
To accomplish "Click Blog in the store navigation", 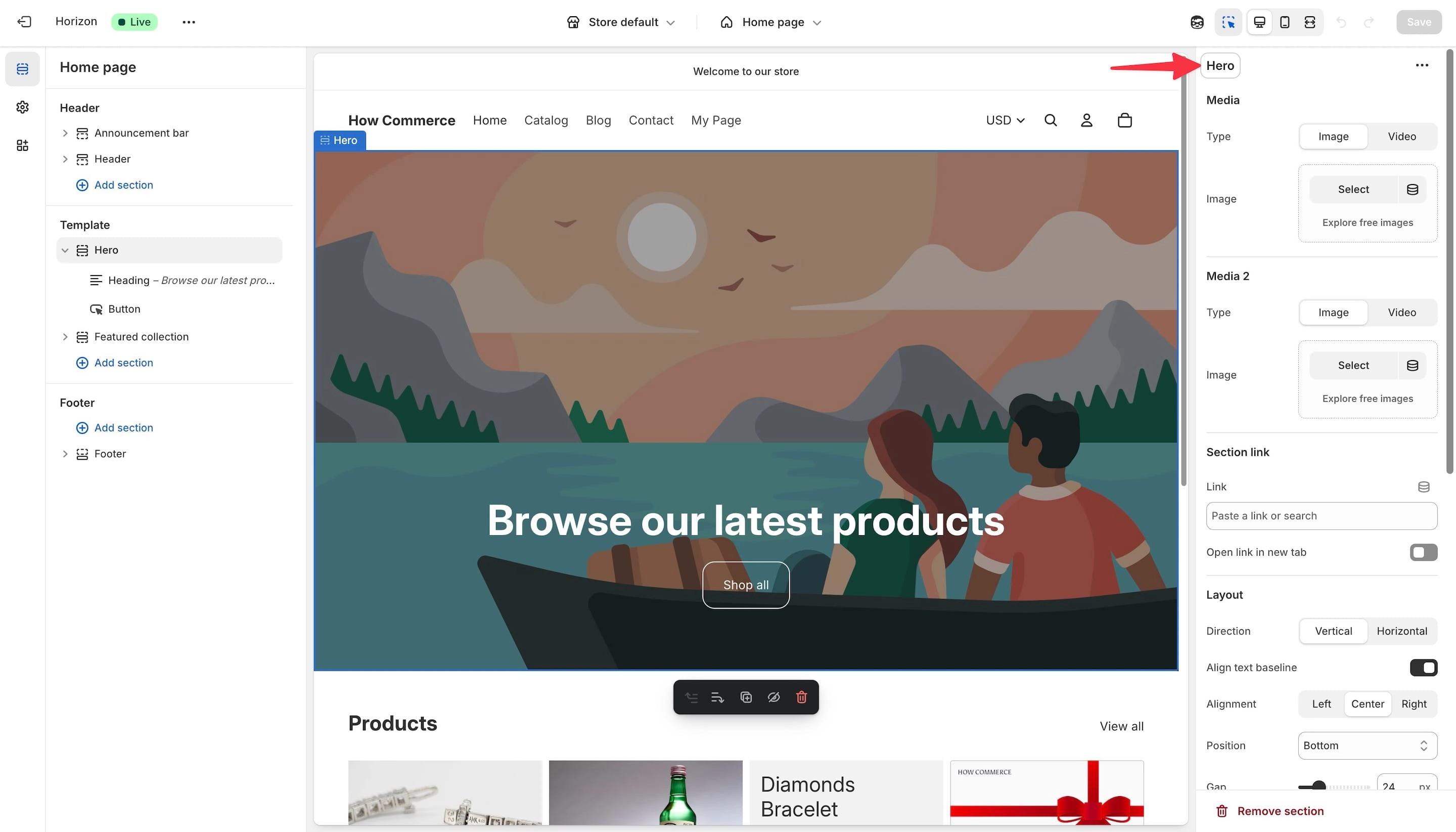I will (598, 120).
